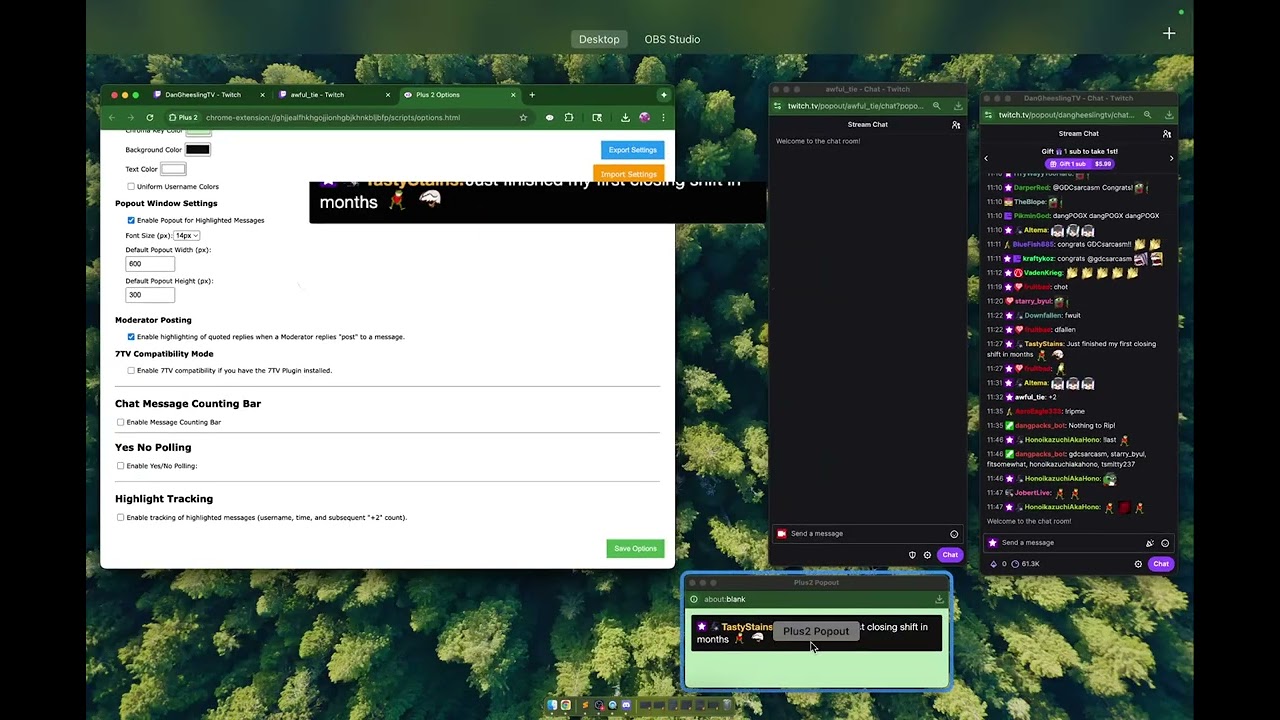Open Chrome downloads in the options window
1280x720 pixels.
[625, 117]
